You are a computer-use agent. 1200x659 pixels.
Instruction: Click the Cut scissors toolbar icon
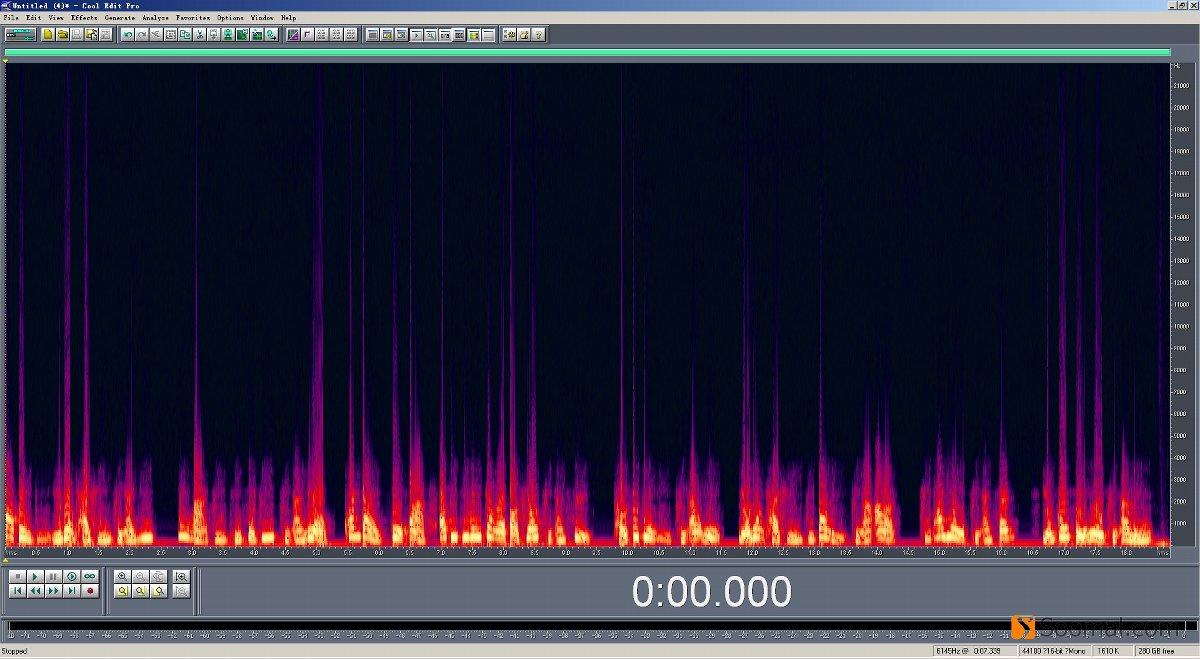coord(199,35)
